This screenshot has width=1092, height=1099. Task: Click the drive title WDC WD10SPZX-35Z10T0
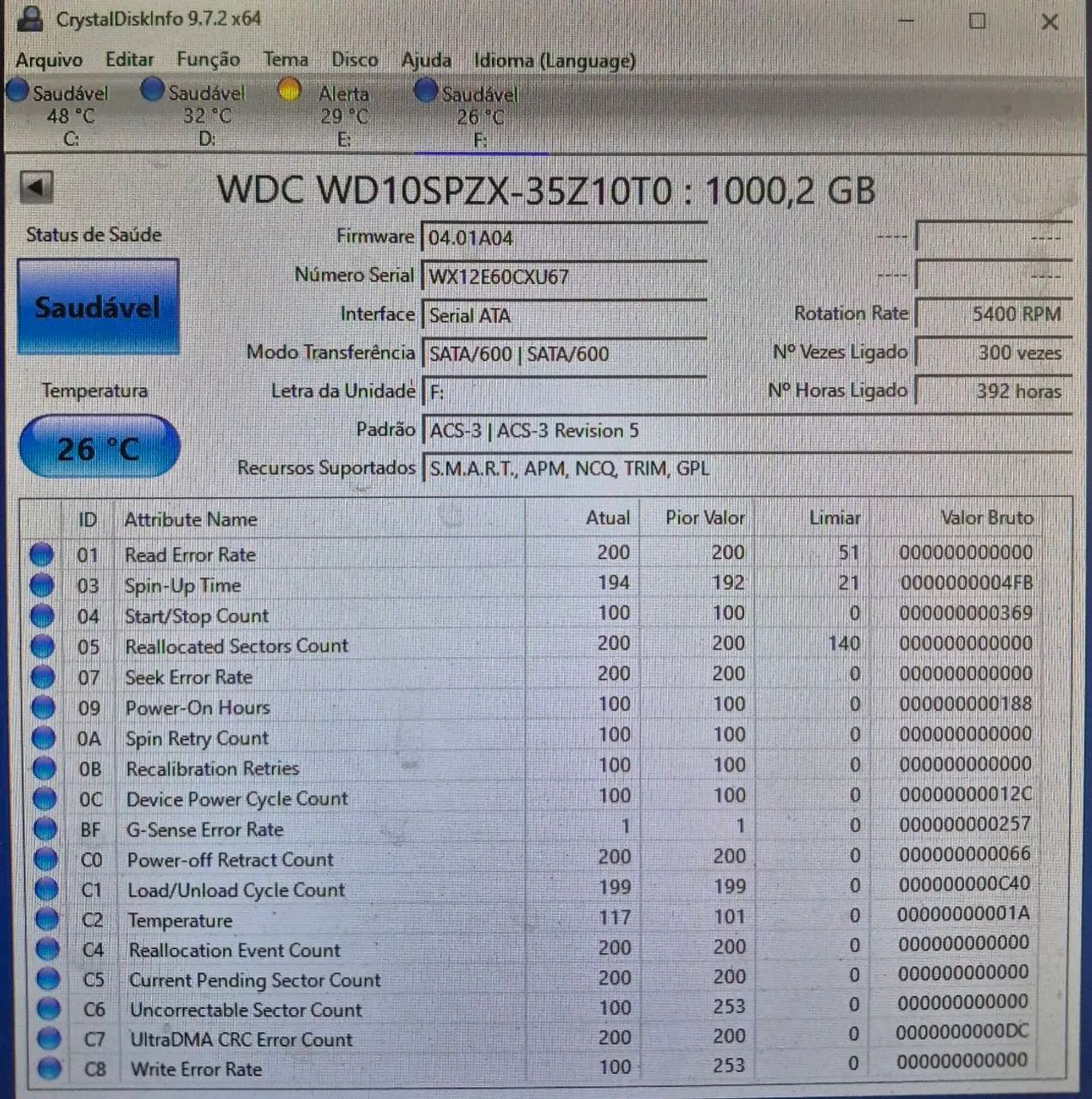click(x=445, y=190)
